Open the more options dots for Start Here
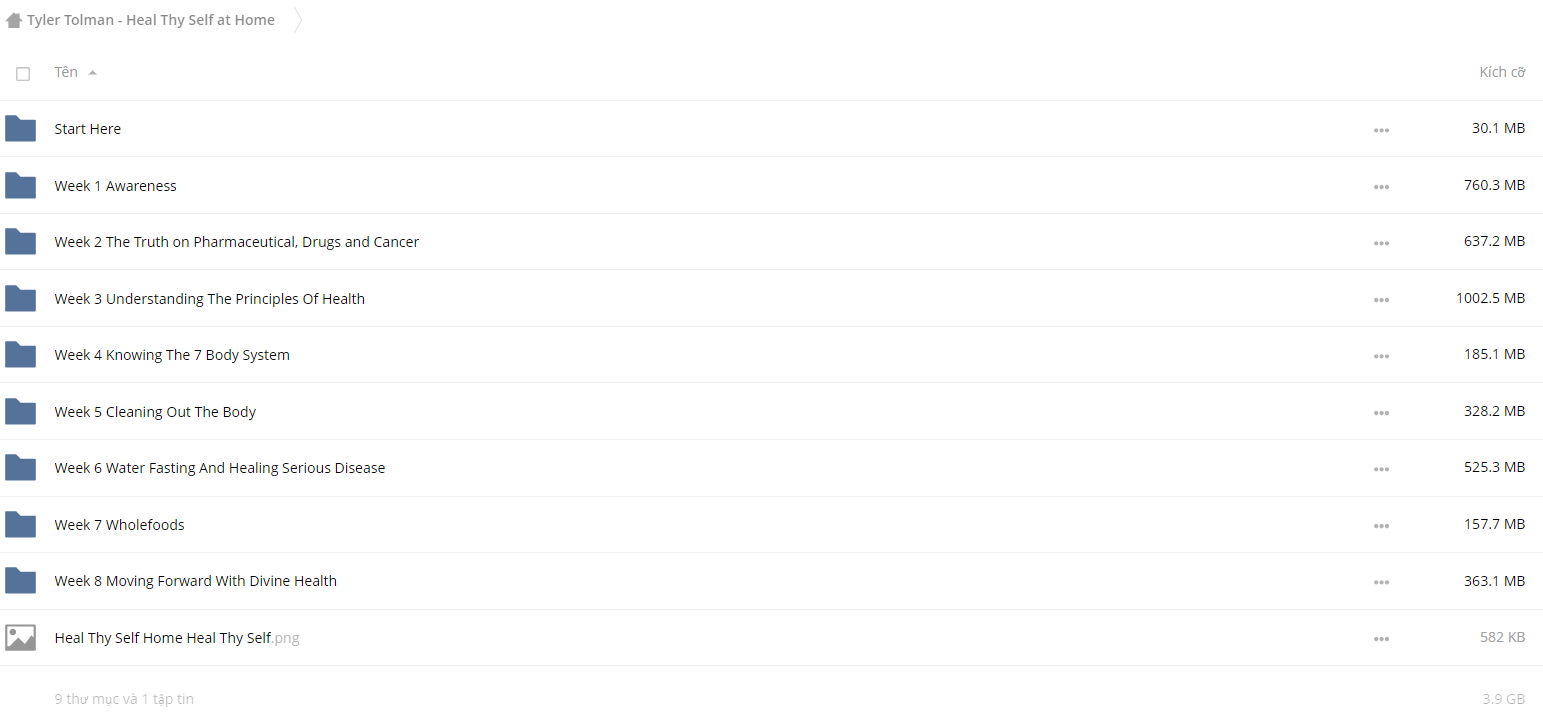The width and height of the screenshot is (1543, 719). pyautogui.click(x=1381, y=130)
